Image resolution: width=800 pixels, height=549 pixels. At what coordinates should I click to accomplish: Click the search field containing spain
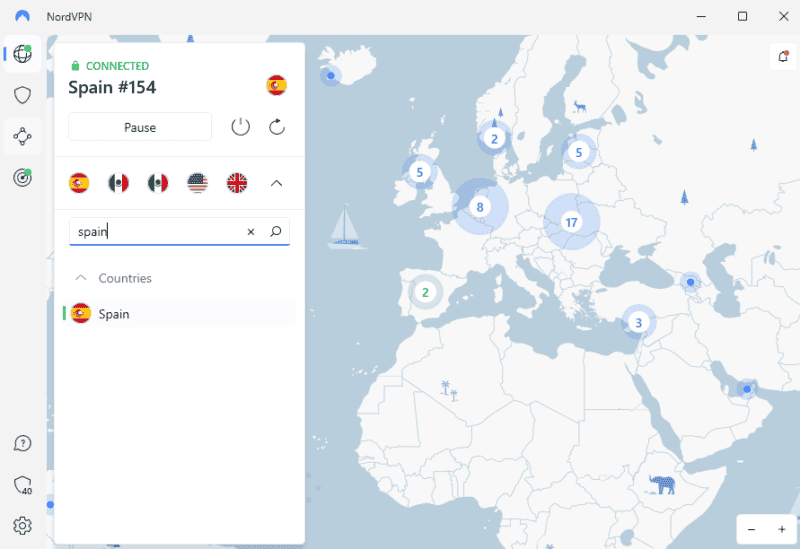[180, 232]
